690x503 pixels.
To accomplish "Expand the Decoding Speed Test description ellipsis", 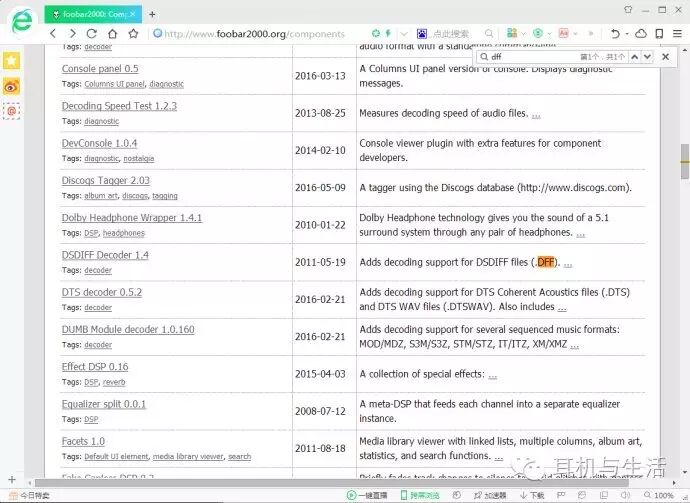I will [536, 115].
